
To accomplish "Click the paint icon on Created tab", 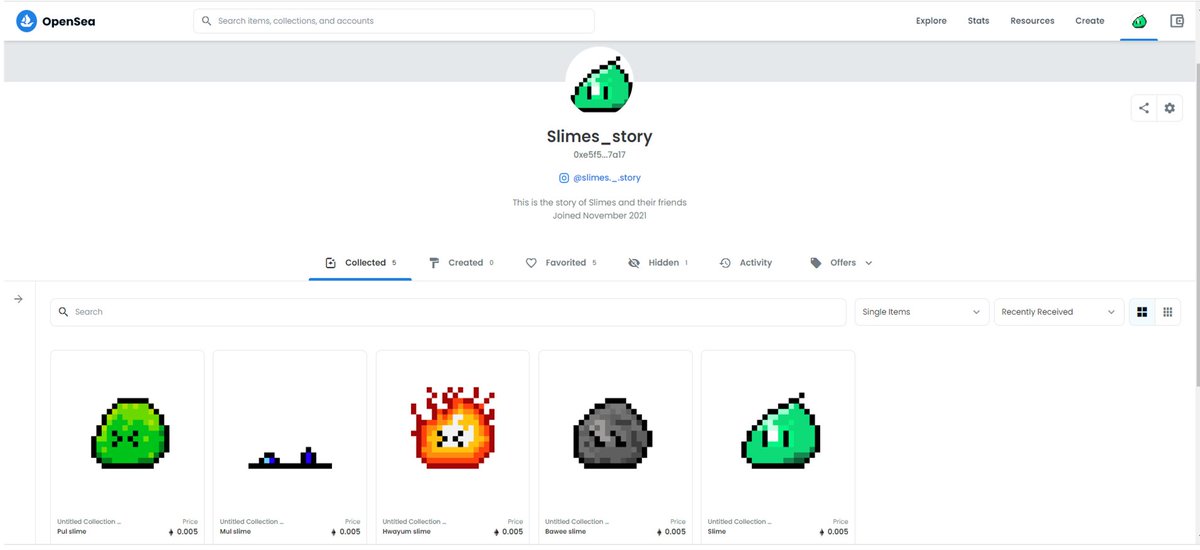I will (434, 263).
